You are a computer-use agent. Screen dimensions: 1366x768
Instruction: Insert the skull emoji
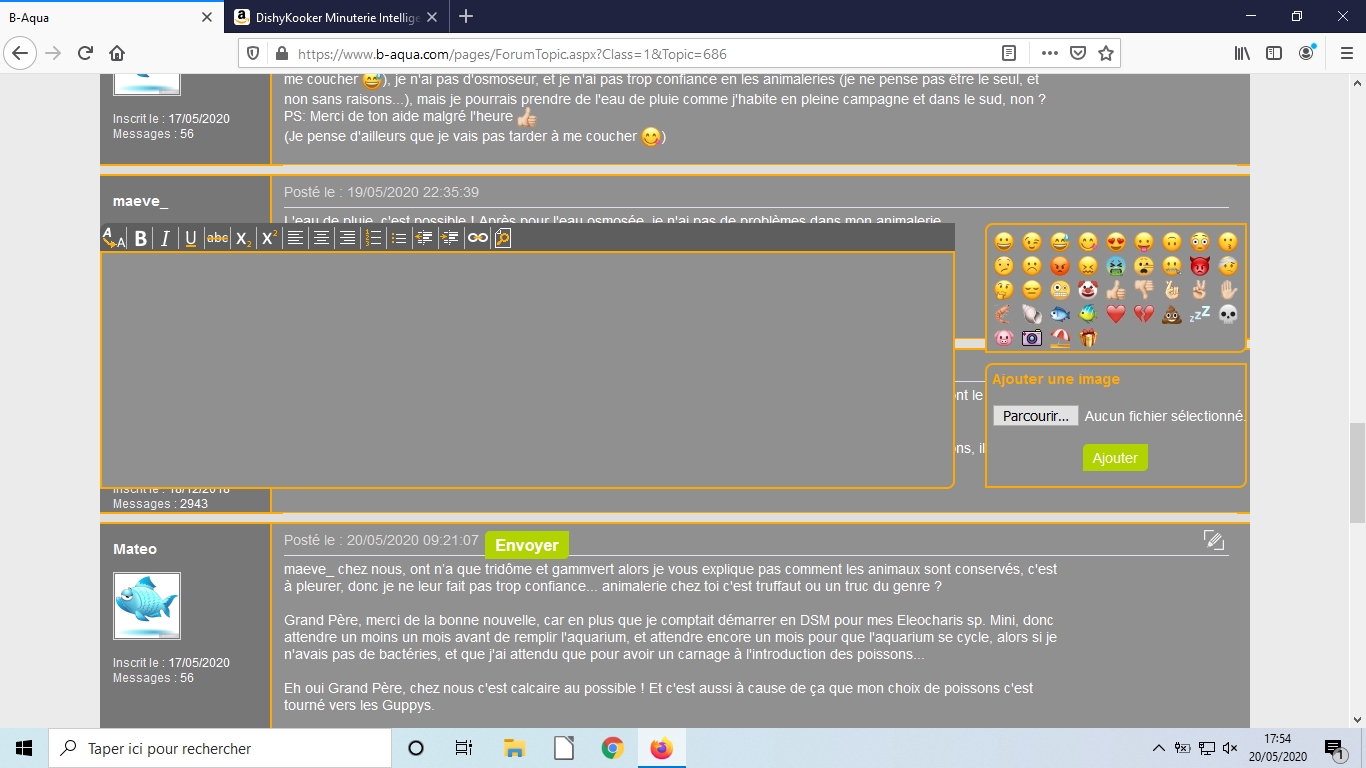tap(1228, 314)
